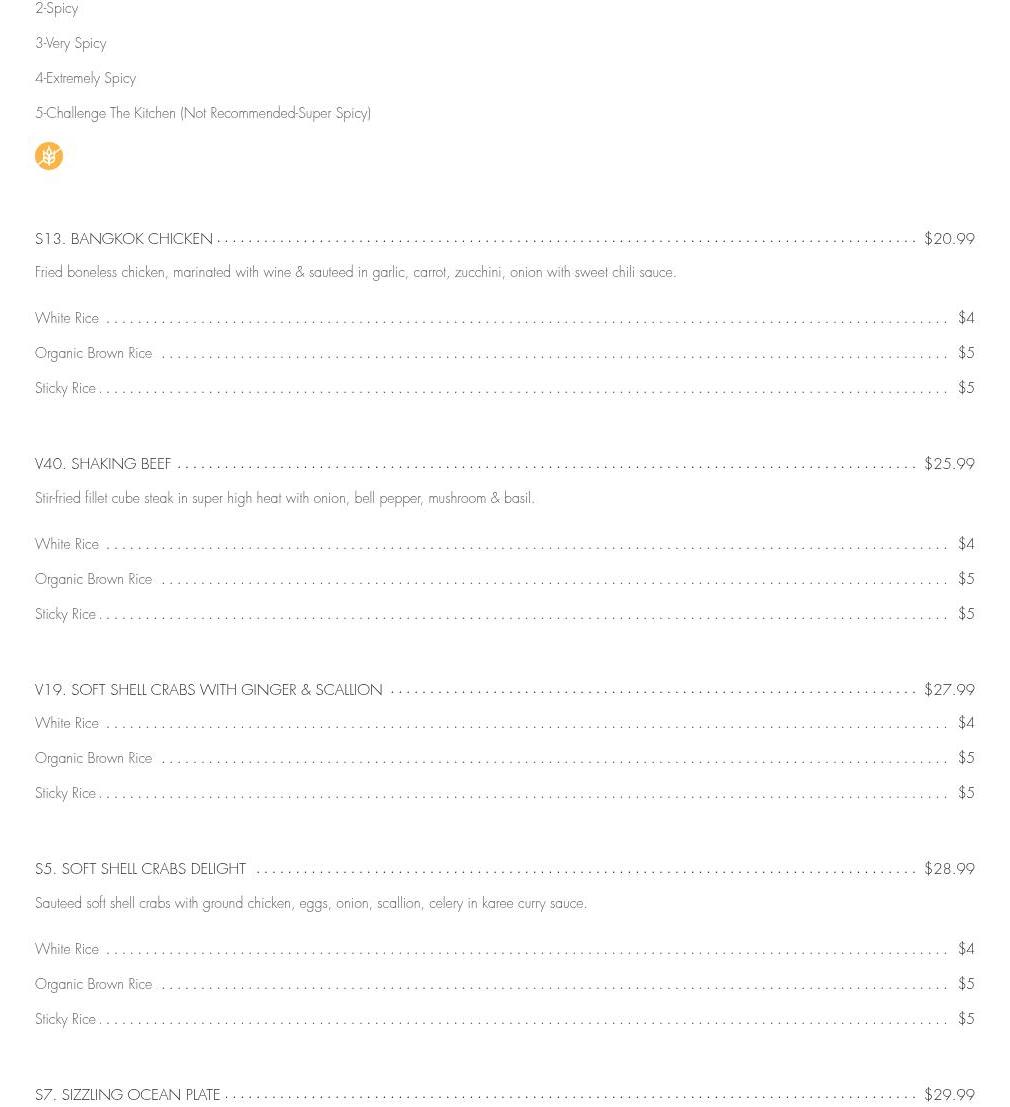1010x1107 pixels.
Task: Click the $29.99 Sizzling Ocean Plate price
Action: tap(949, 1095)
